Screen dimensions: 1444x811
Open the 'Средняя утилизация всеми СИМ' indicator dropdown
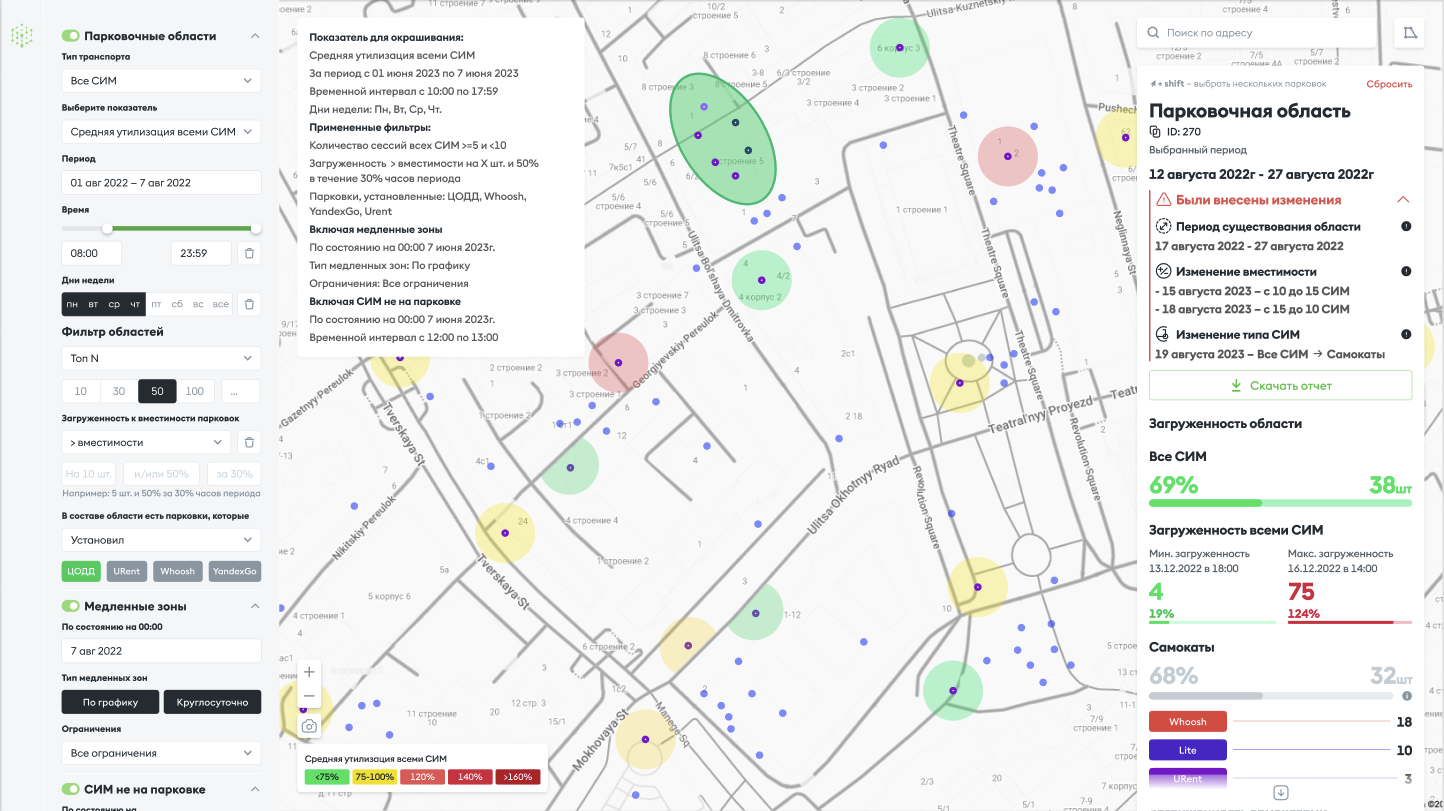(x=161, y=131)
